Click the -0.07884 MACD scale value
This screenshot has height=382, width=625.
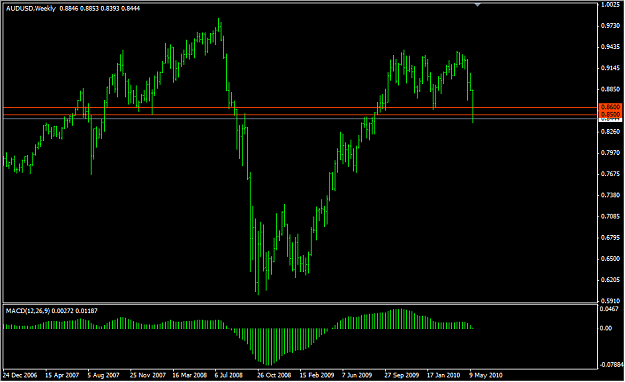coord(611,364)
